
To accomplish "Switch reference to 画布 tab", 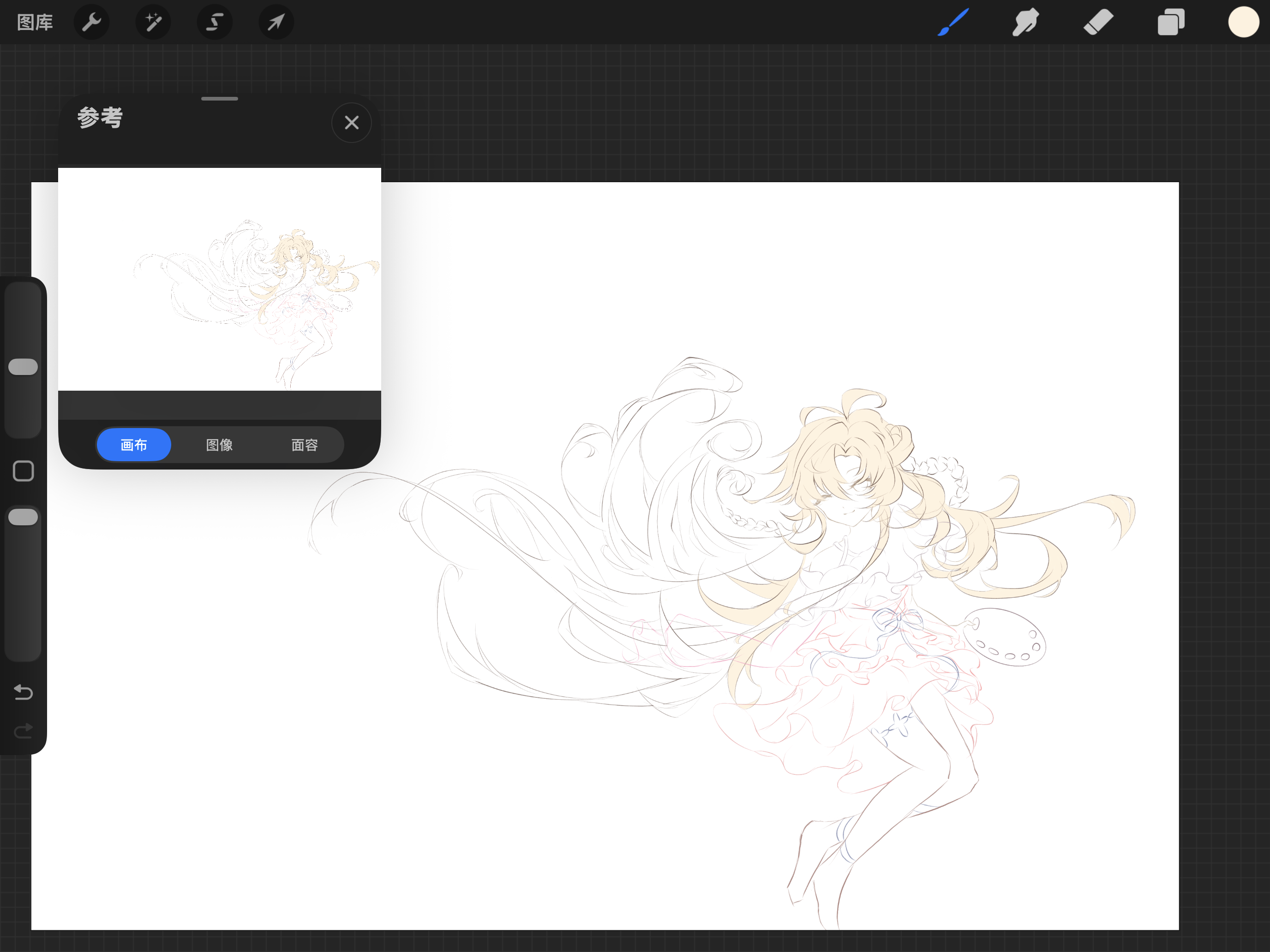I will (134, 445).
